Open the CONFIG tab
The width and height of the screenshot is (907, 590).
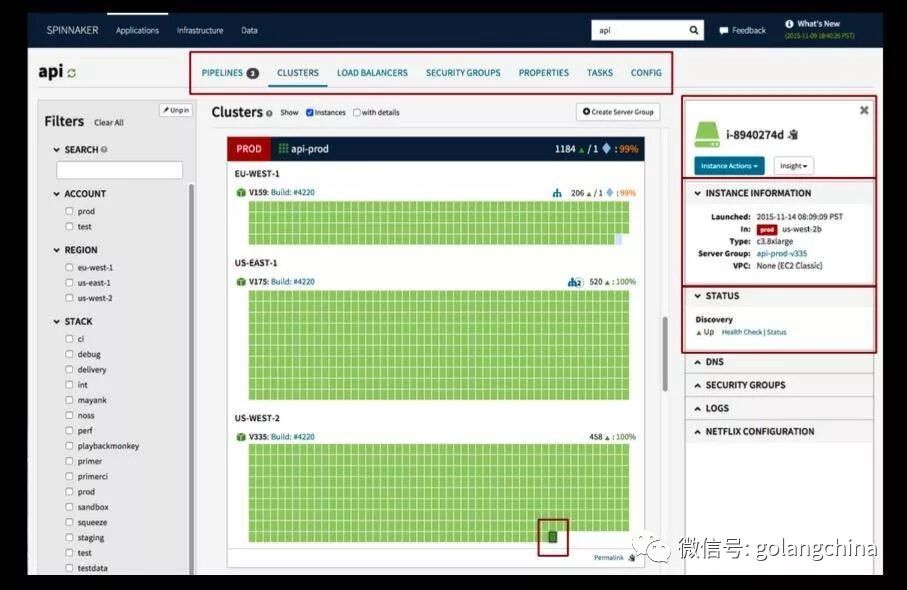click(x=646, y=73)
